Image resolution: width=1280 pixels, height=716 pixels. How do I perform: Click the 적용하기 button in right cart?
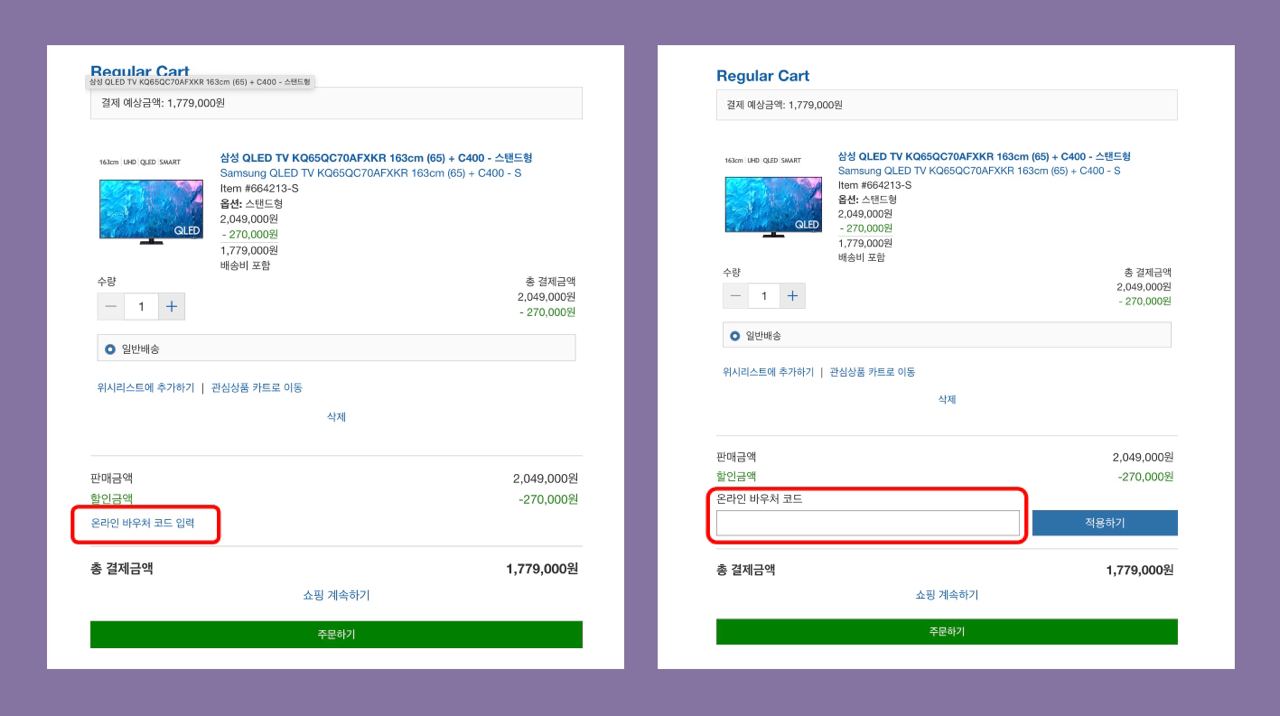pyautogui.click(x=1105, y=523)
